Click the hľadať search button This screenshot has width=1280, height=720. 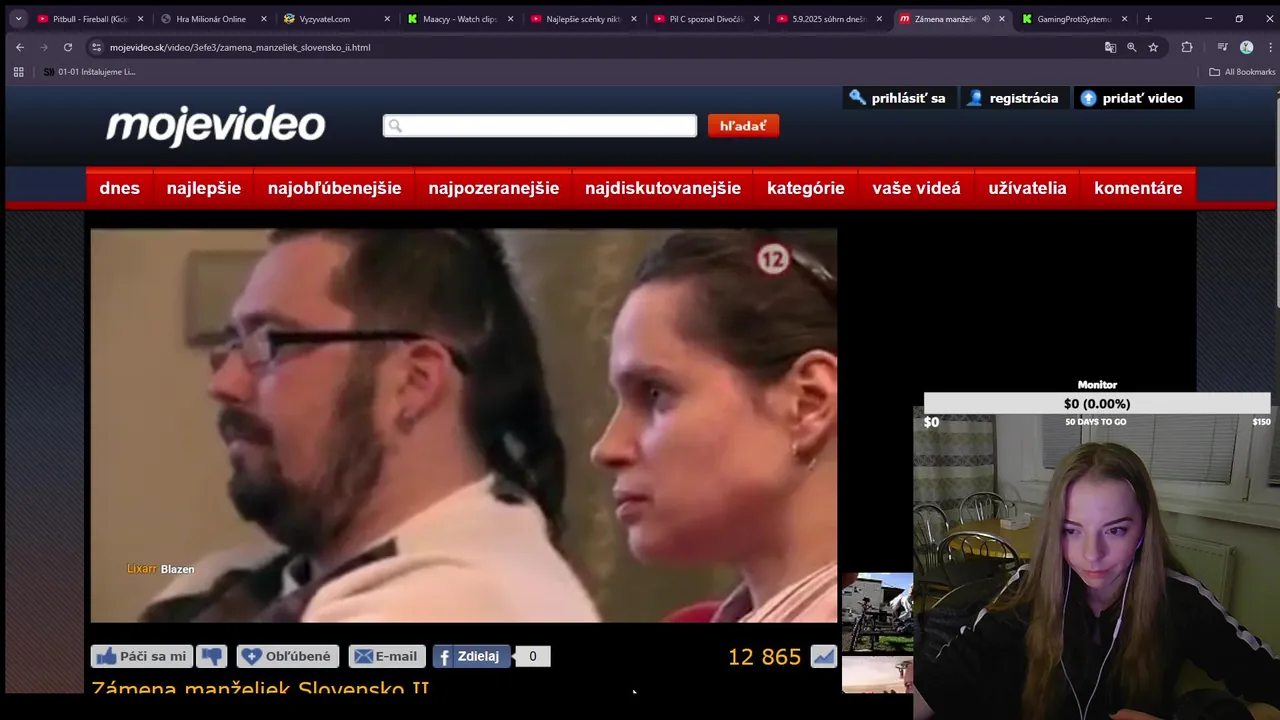(x=743, y=126)
